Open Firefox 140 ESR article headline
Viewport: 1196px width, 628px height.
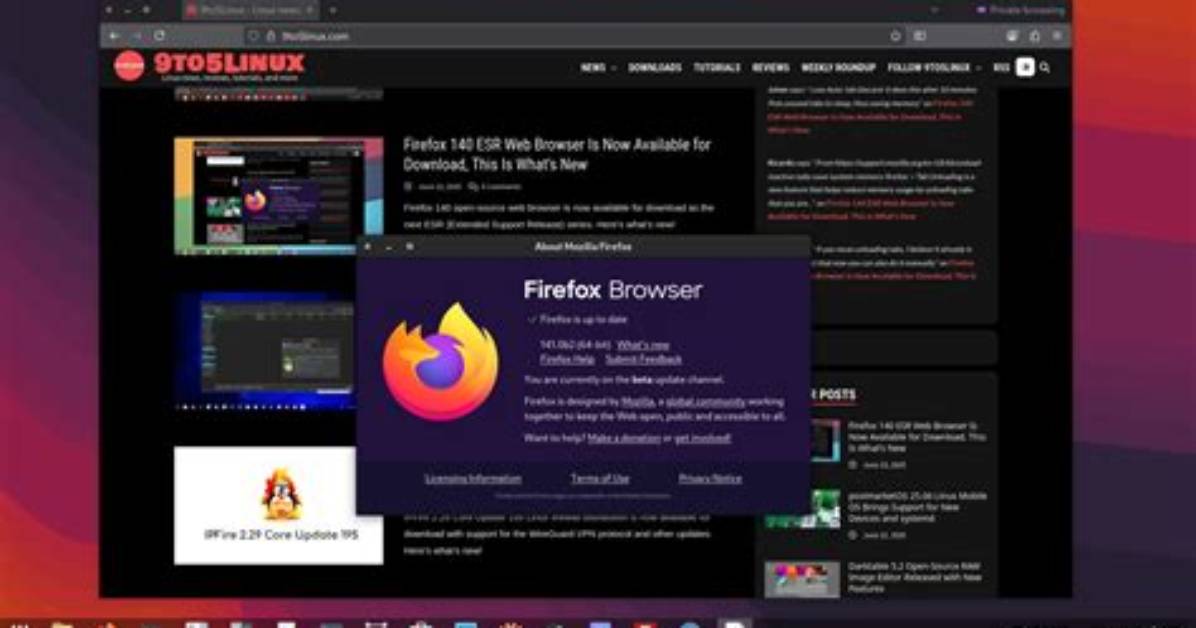tap(557, 154)
